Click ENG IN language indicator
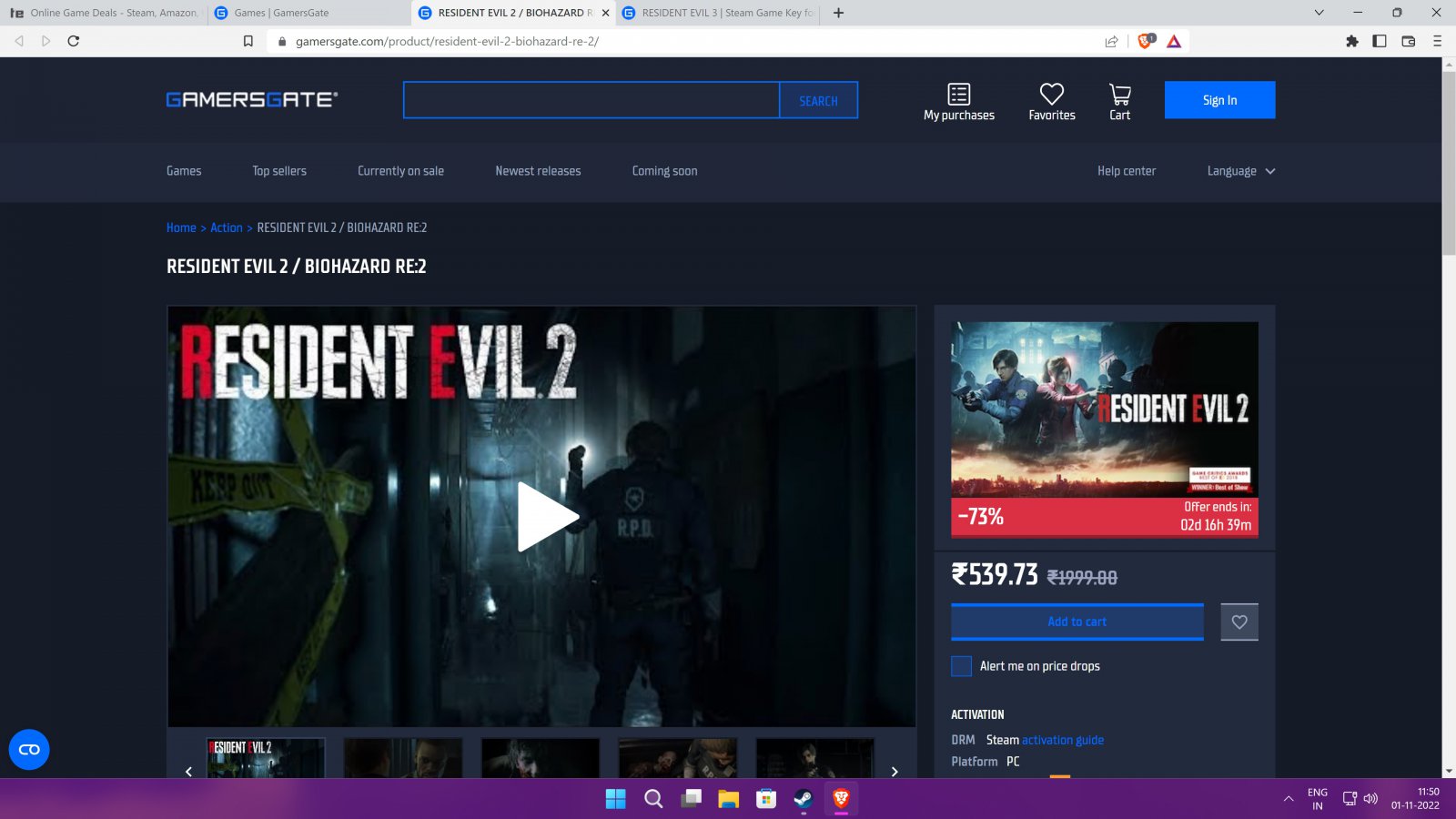This screenshot has height=819, width=1456. 1317,799
